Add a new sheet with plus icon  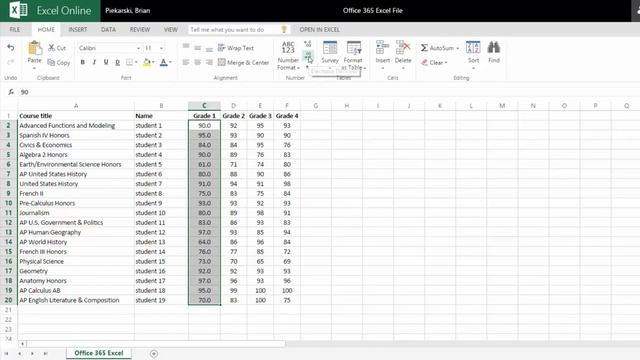(154, 353)
